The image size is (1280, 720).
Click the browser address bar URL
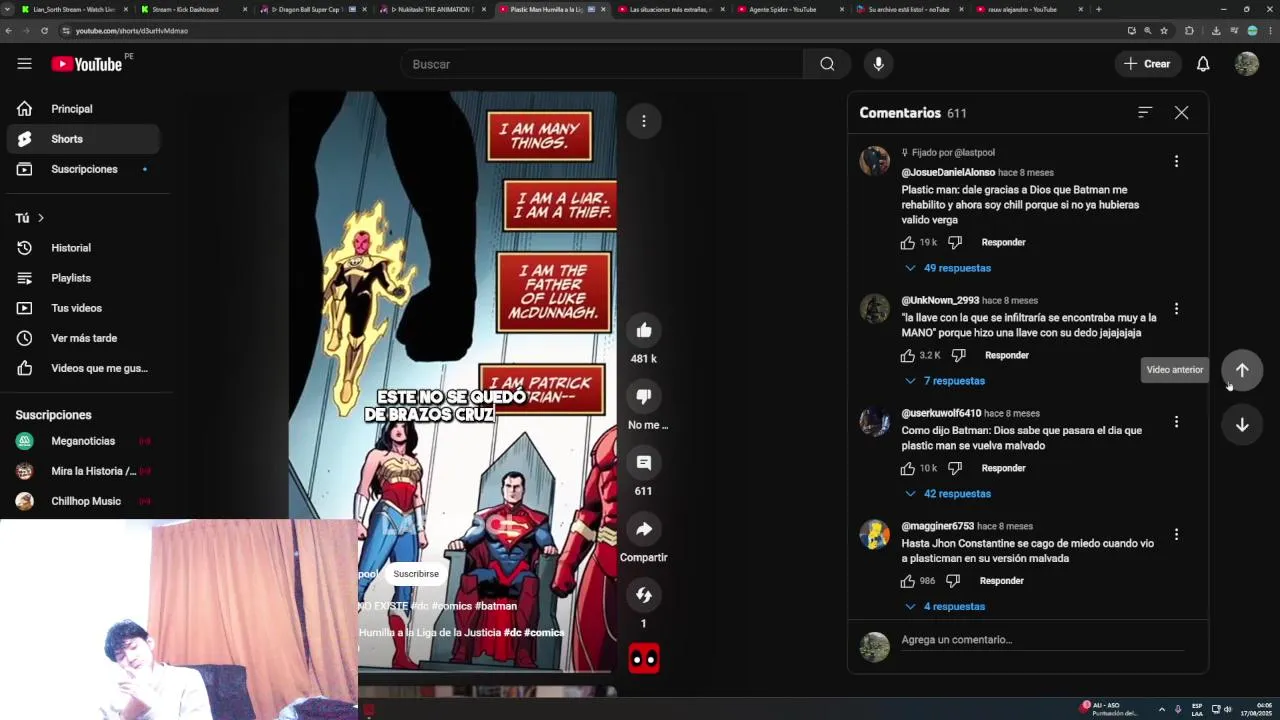(132, 31)
